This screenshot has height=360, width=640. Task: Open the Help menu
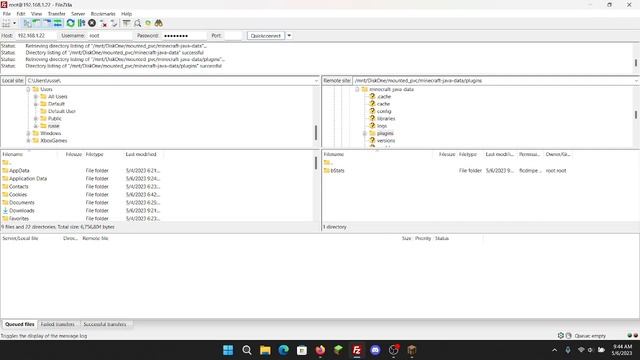(127, 13)
